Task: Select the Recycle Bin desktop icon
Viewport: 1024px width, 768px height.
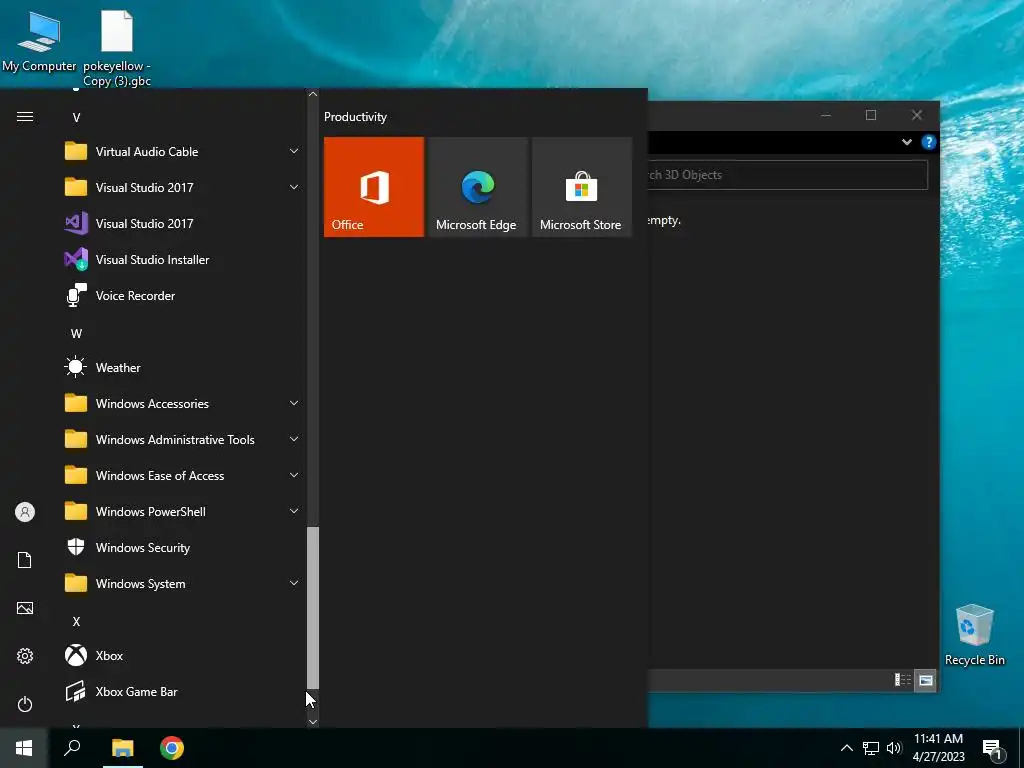Action: pyautogui.click(x=974, y=634)
